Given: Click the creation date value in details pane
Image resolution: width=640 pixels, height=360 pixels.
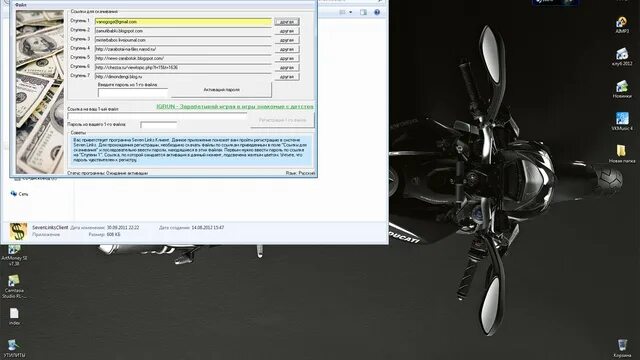Looking at the screenshot, I should [208, 227].
